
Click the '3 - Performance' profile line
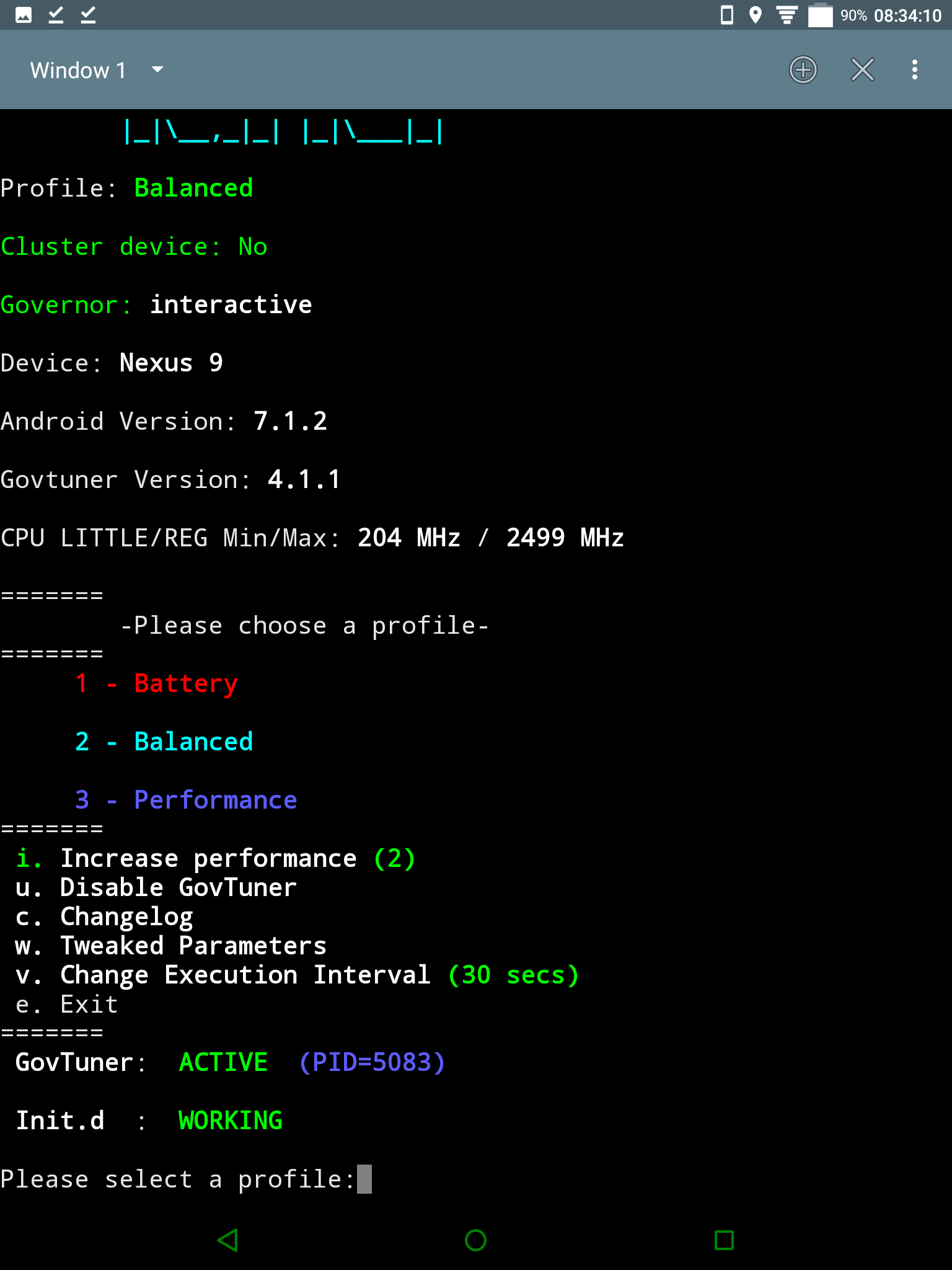coord(186,800)
